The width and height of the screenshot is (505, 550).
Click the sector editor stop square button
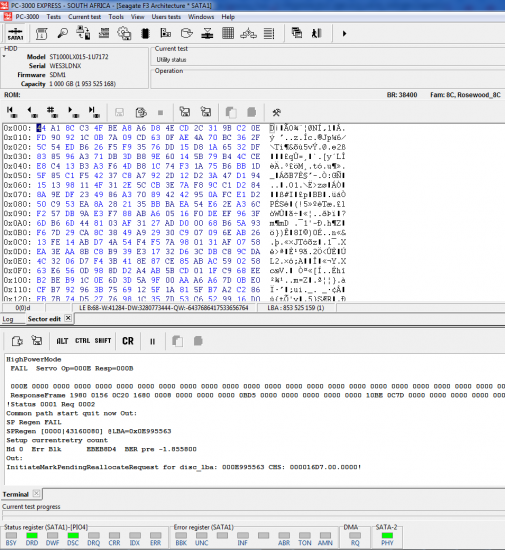tap(160, 113)
